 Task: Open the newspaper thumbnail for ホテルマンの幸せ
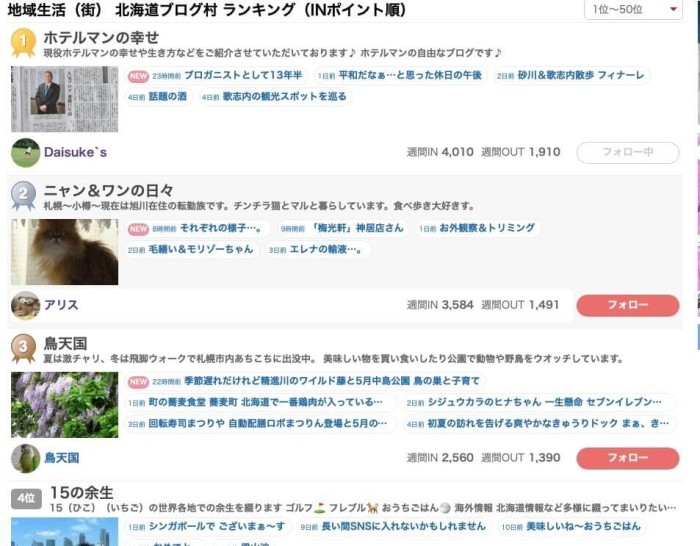[64, 99]
